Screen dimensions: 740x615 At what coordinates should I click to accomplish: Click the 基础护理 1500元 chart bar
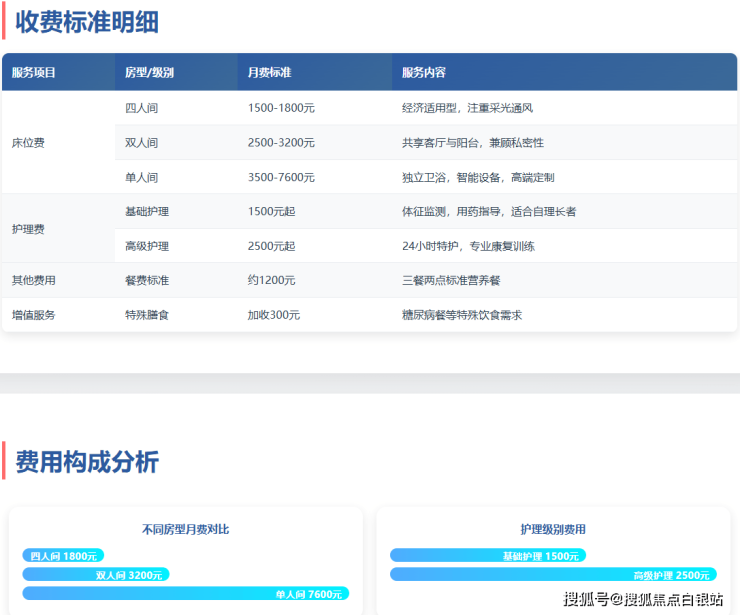[487, 556]
